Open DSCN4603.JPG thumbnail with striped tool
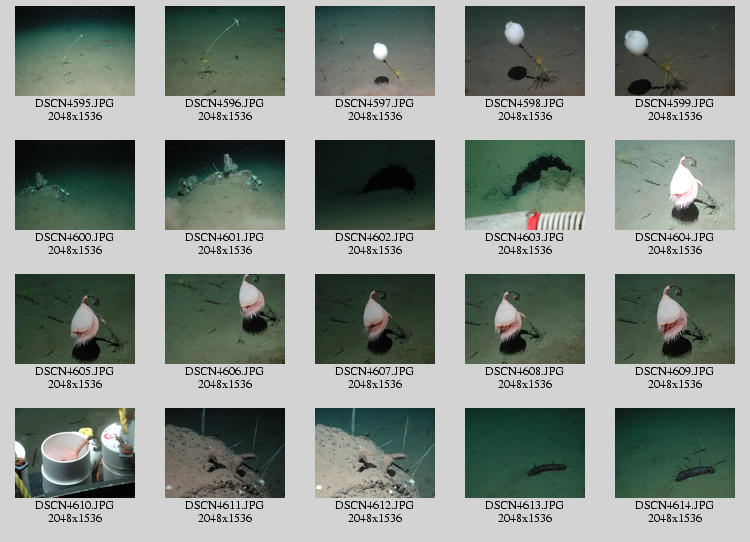750x542 pixels. (x=525, y=185)
